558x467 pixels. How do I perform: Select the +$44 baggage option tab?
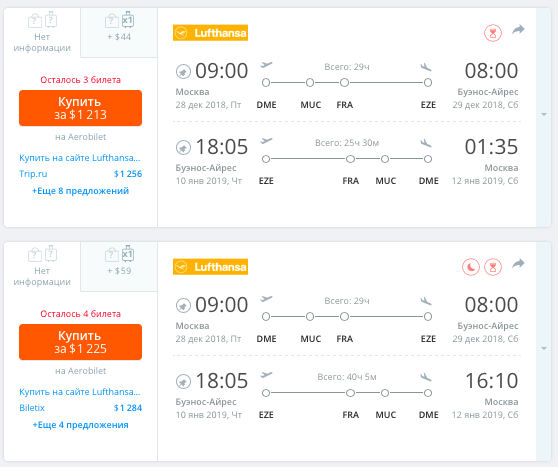point(119,32)
